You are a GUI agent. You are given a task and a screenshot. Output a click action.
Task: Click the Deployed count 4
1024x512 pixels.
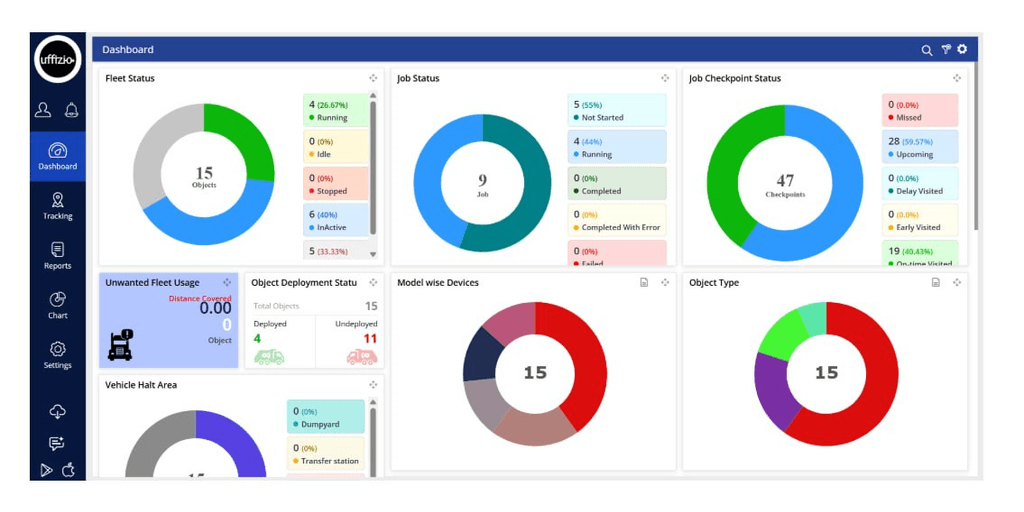pos(257,338)
